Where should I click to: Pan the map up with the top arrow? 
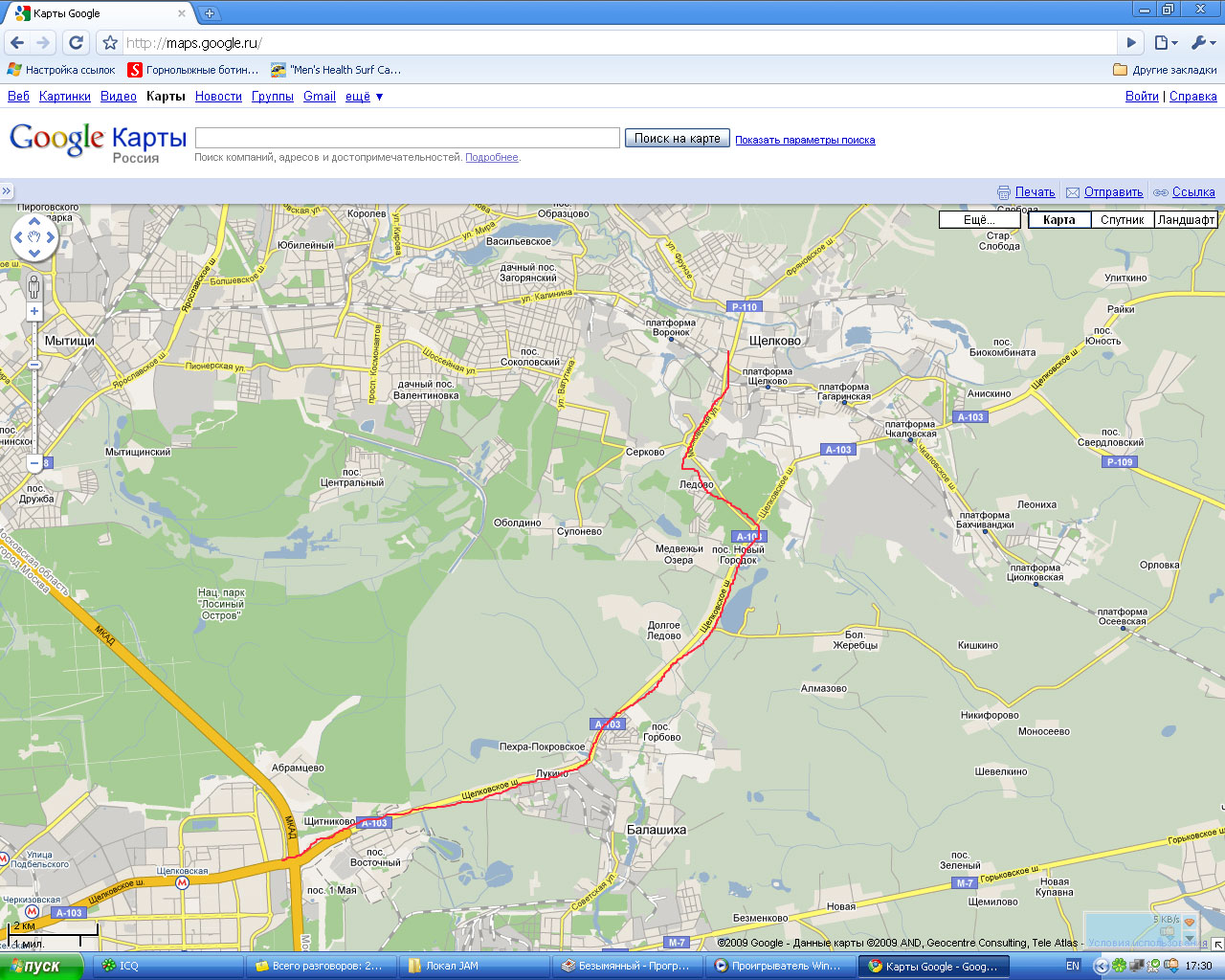34,221
